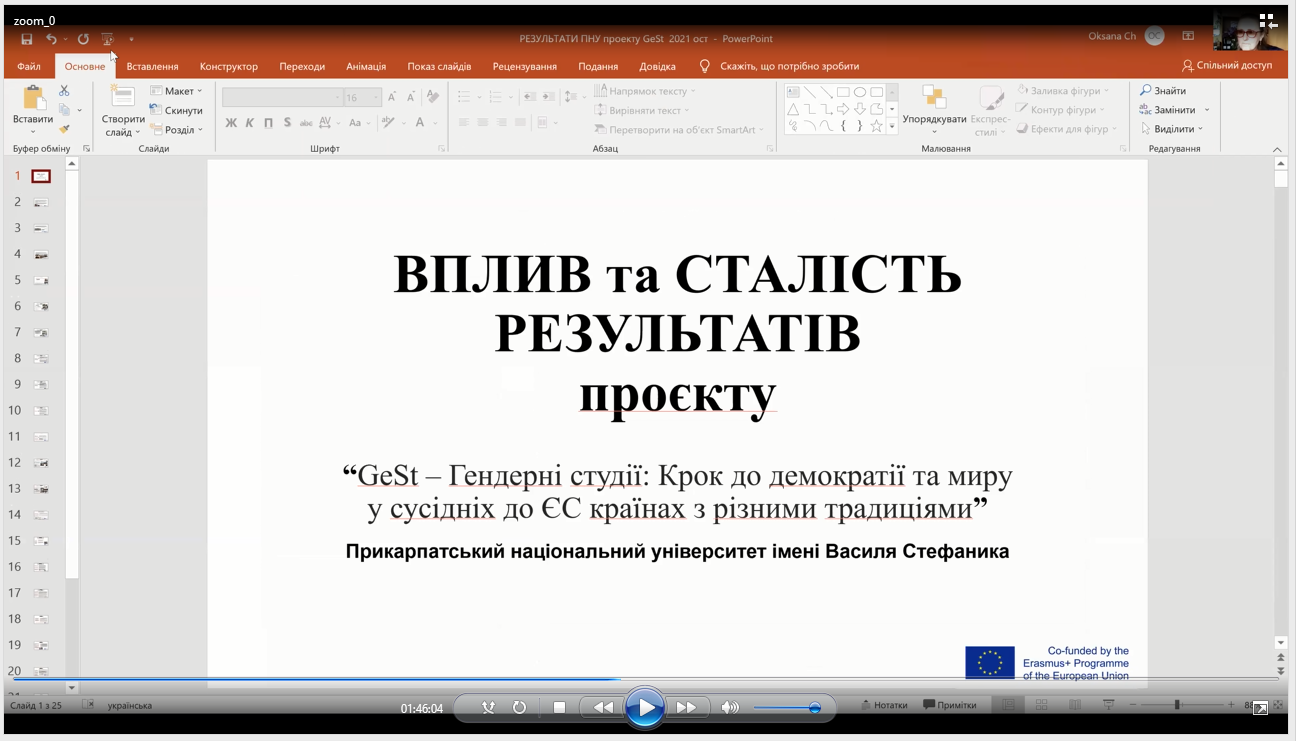Click the Format Painter brush icon
The image size is (1296, 741).
pyautogui.click(x=65, y=129)
